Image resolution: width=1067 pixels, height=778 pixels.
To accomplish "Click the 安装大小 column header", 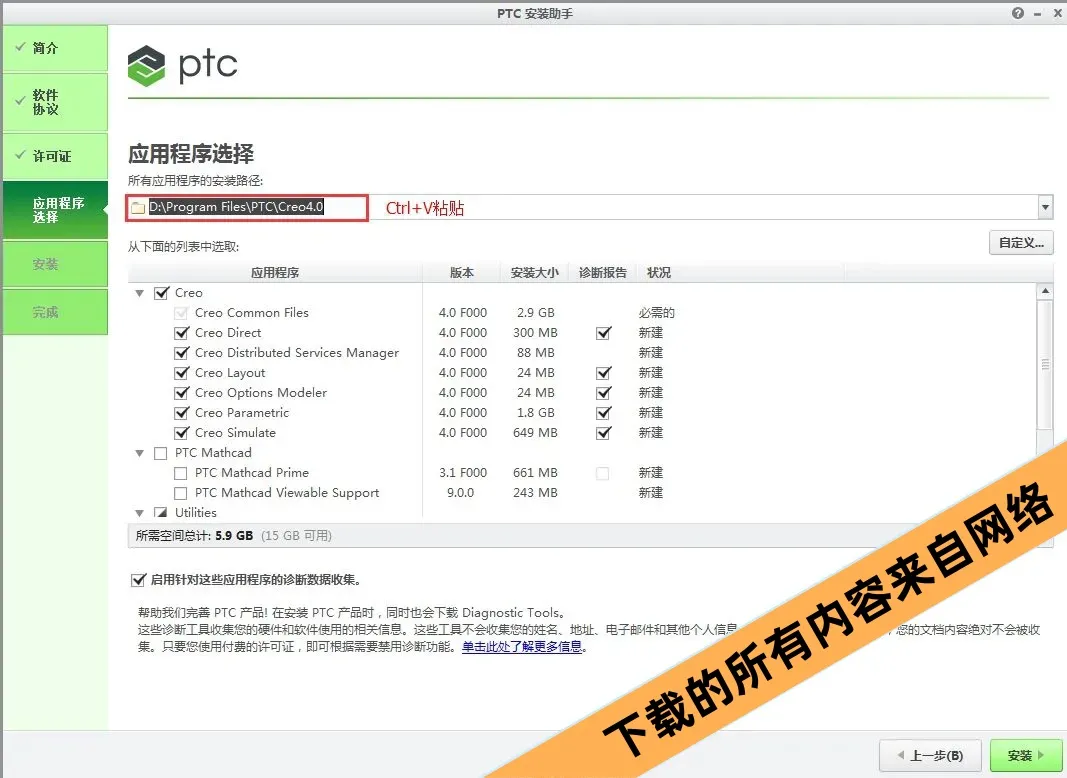I will 535,273.
